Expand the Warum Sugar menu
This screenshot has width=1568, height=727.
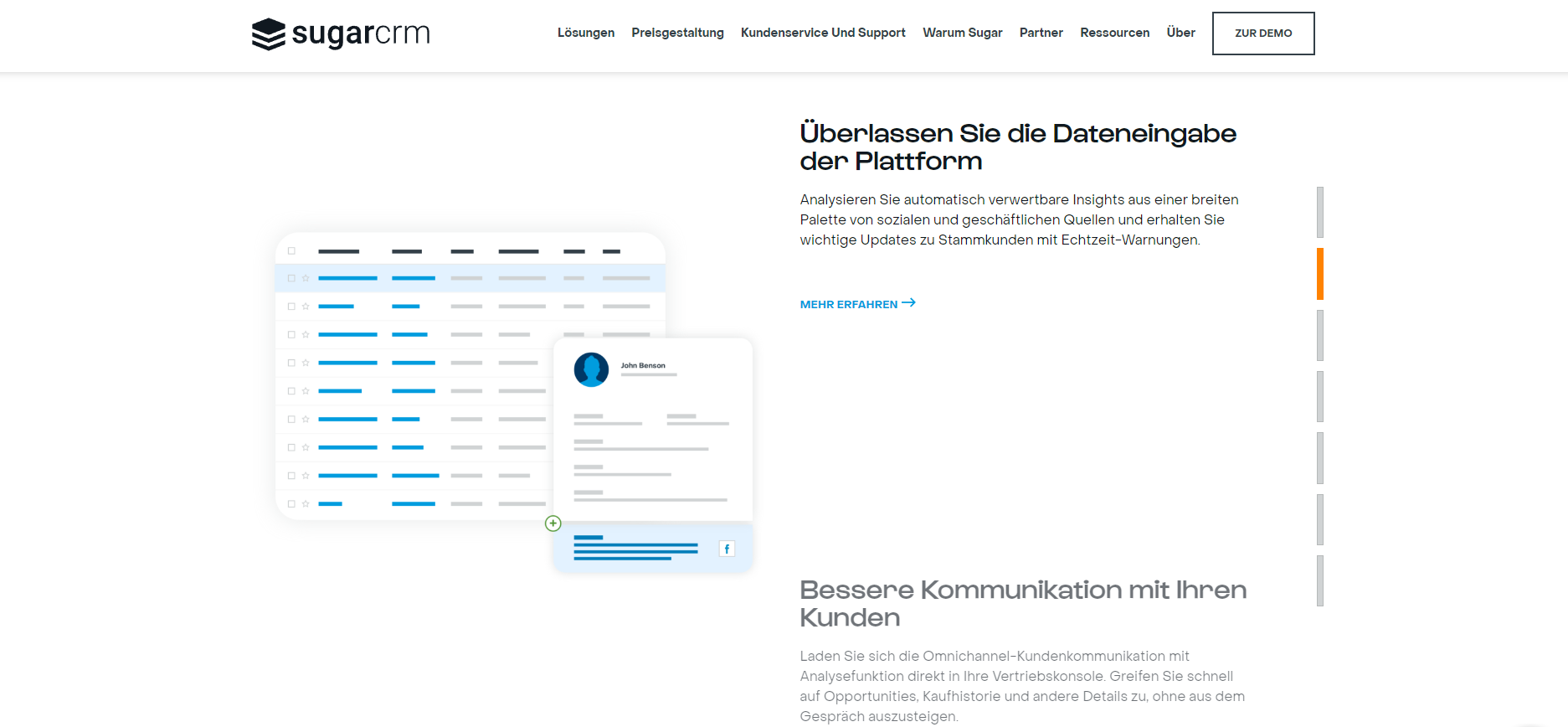(962, 33)
